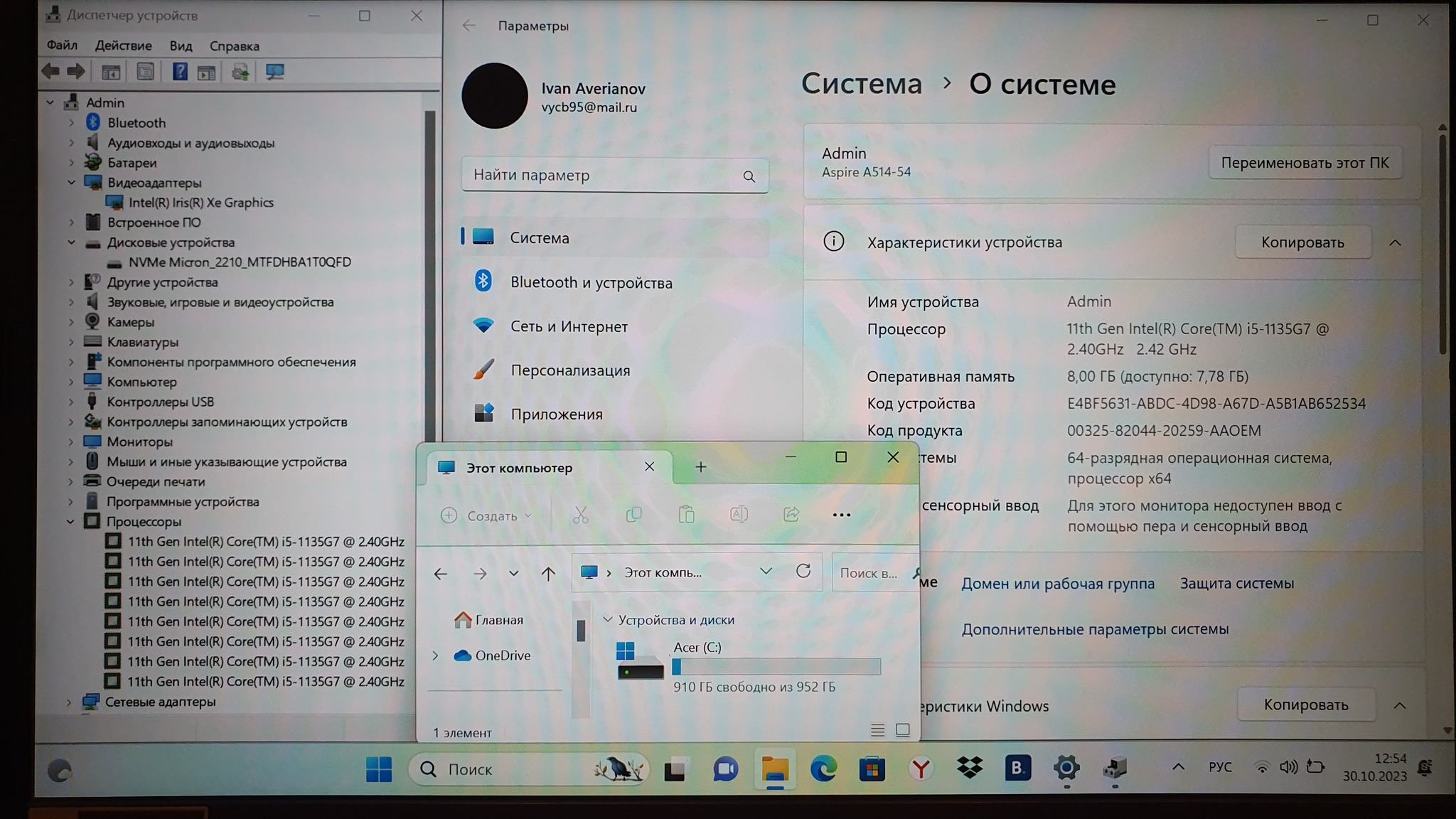Add a new tab in File Explorer
The height and width of the screenshot is (819, 1456).
[x=700, y=467]
